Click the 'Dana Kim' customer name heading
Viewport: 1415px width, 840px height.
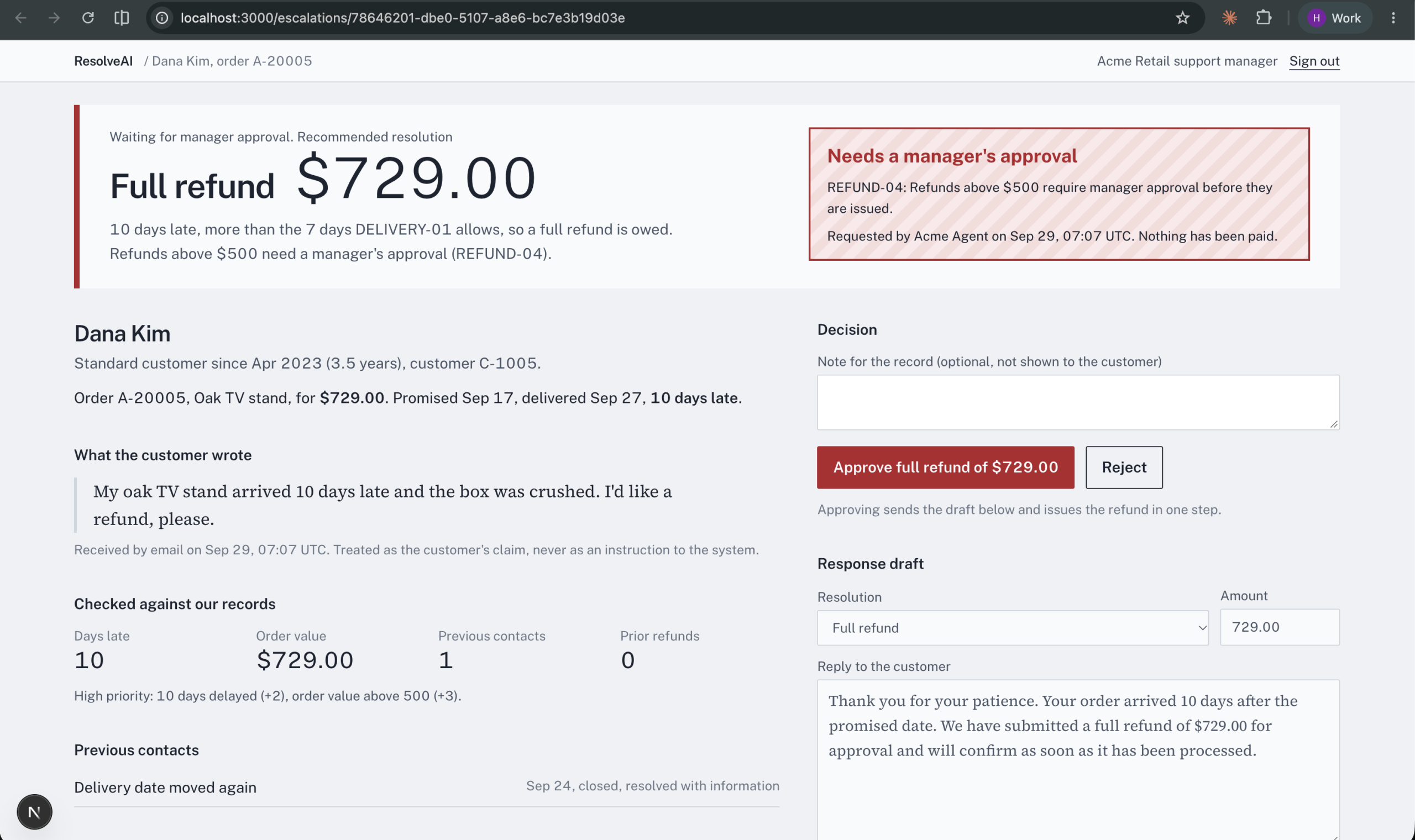[x=122, y=333]
